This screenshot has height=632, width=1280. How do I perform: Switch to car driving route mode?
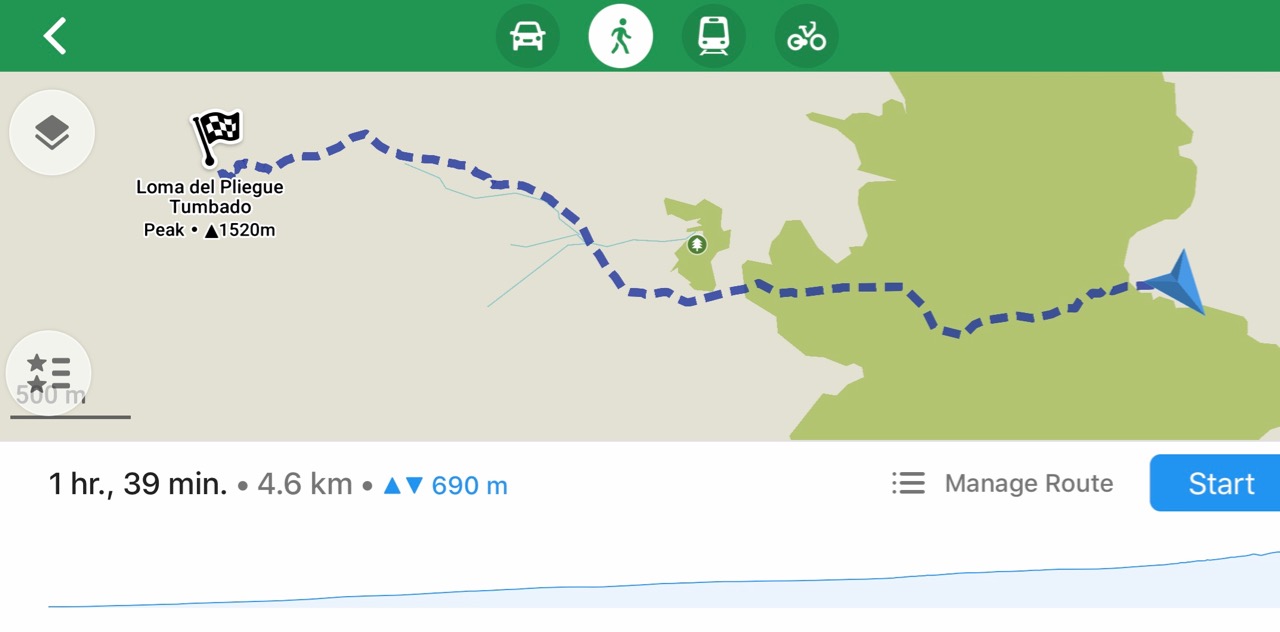pos(527,36)
